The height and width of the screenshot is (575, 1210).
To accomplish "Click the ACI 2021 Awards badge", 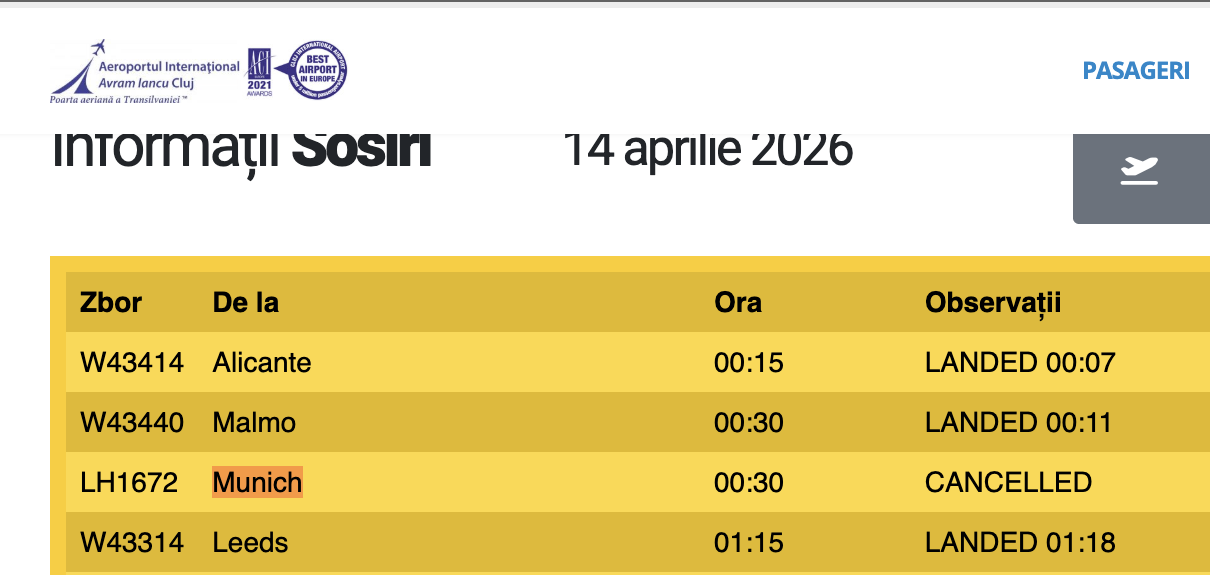I will coord(260,72).
